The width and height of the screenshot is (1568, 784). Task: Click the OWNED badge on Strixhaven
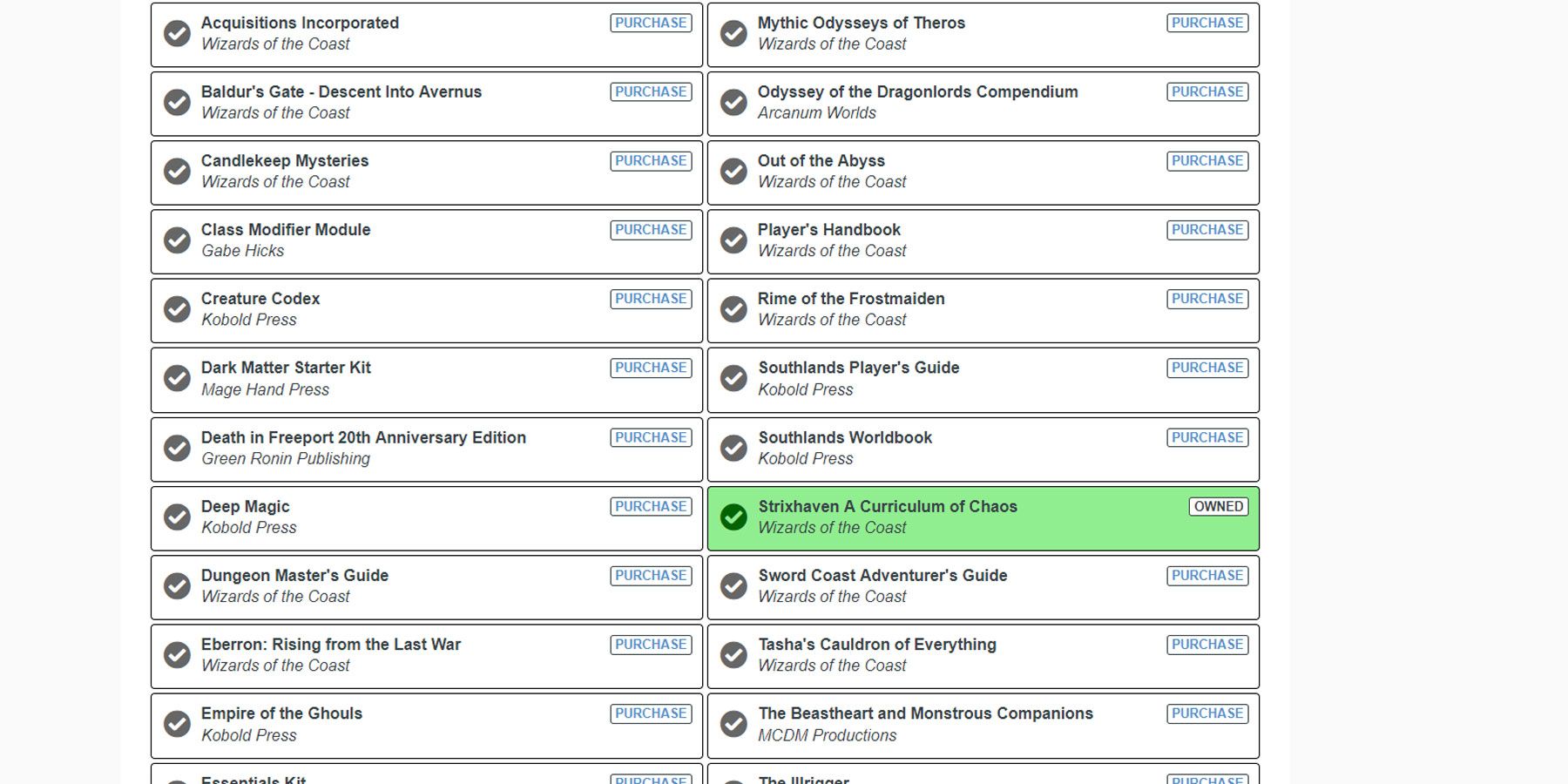[1219, 506]
